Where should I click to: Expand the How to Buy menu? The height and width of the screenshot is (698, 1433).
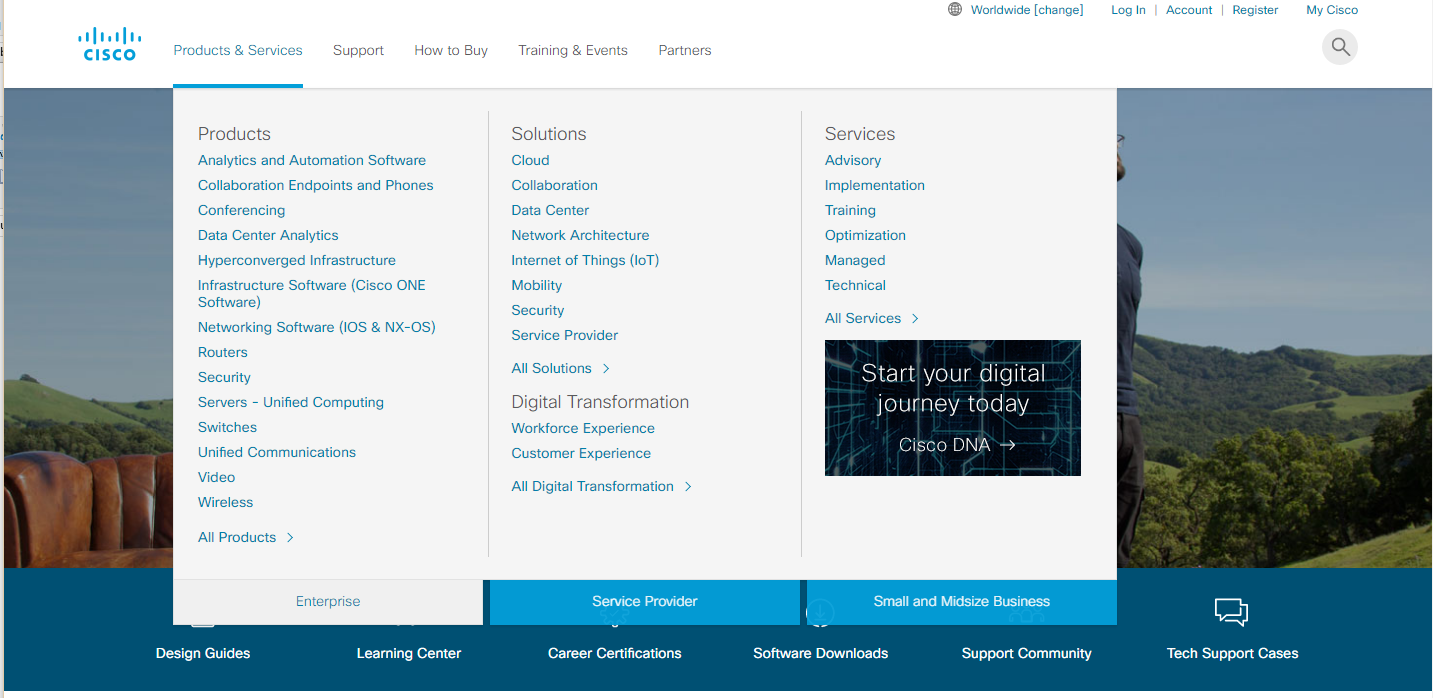point(451,51)
